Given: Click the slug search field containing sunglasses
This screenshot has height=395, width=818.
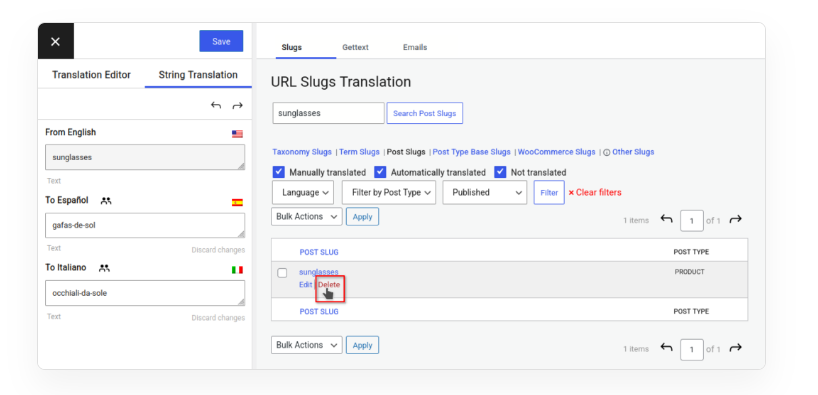Looking at the screenshot, I should point(328,113).
